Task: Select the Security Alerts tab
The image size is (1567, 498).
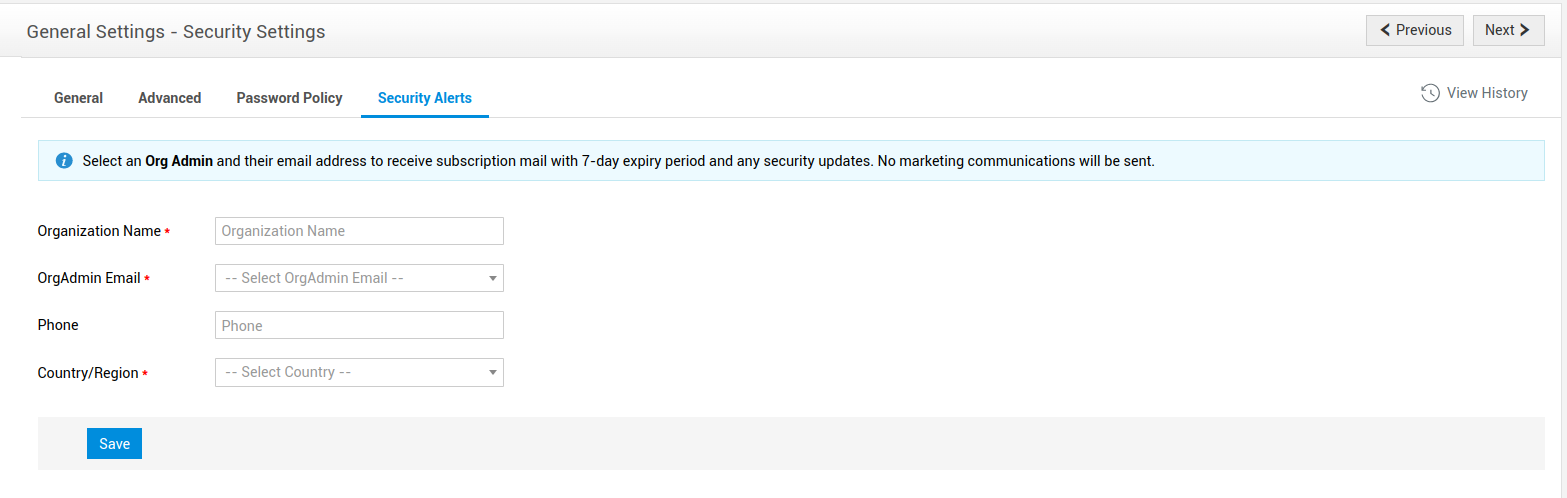Action: coord(424,98)
